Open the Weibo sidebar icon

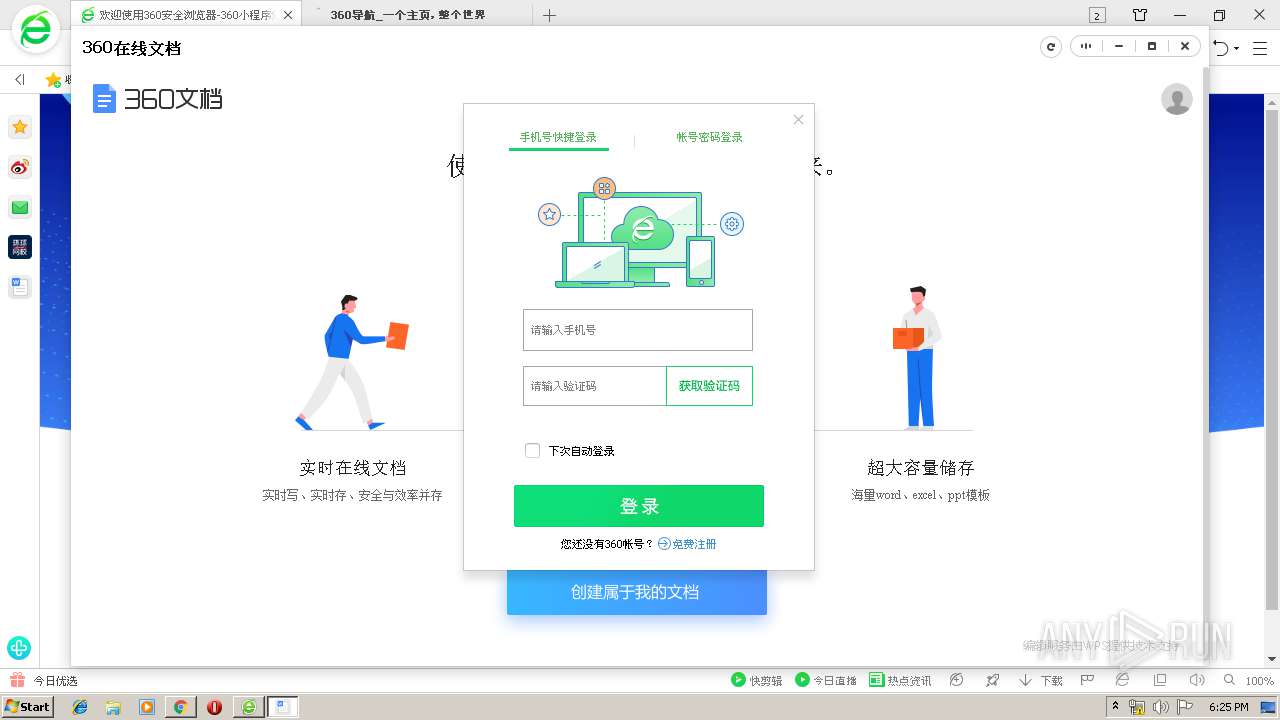tap(19, 167)
